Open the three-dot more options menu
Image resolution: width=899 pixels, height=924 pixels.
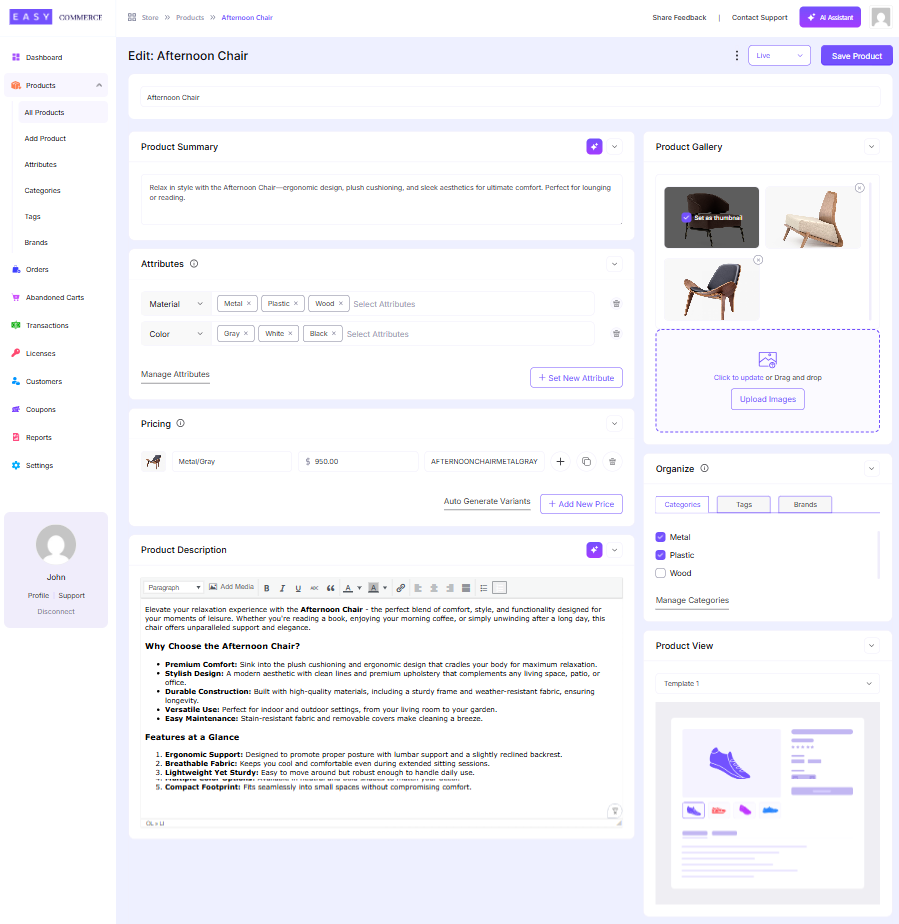[x=736, y=55]
